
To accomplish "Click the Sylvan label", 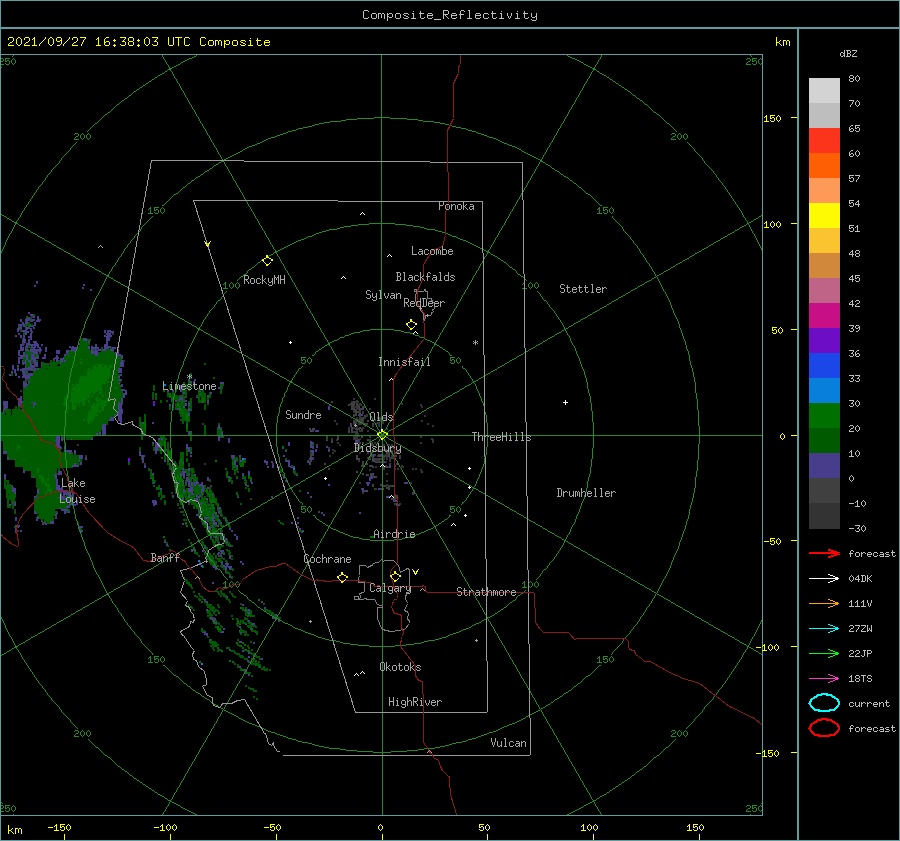I will tap(383, 295).
